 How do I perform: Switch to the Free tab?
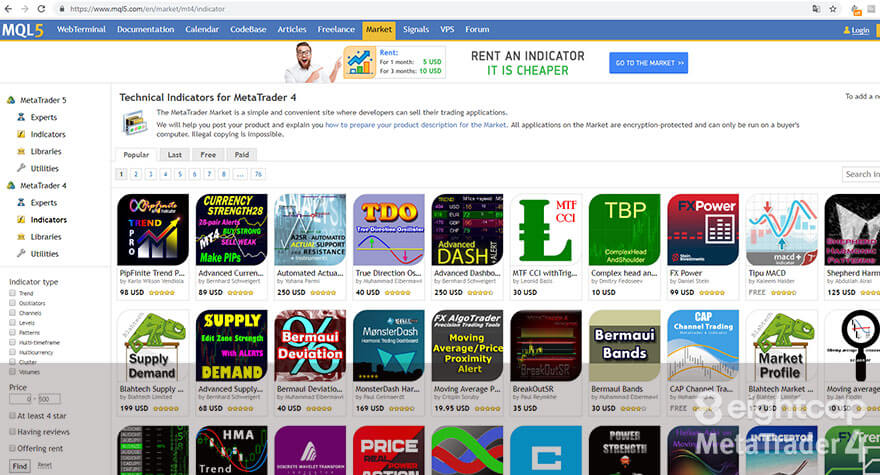tap(208, 154)
